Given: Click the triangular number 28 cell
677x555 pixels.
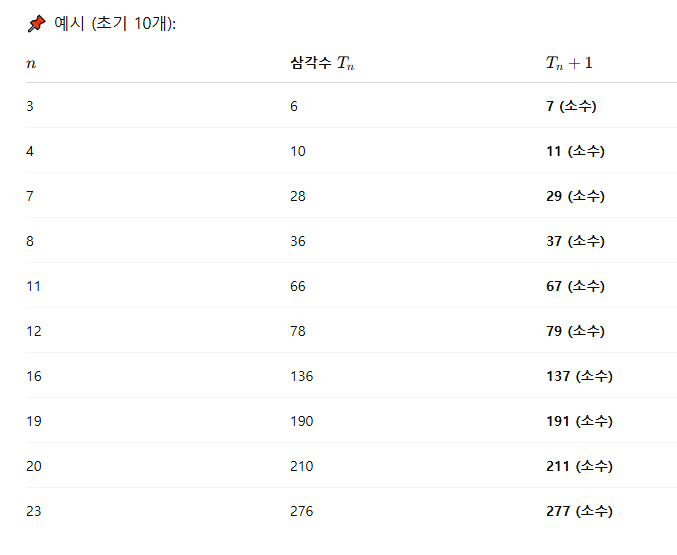Looking at the screenshot, I should (x=298, y=196).
